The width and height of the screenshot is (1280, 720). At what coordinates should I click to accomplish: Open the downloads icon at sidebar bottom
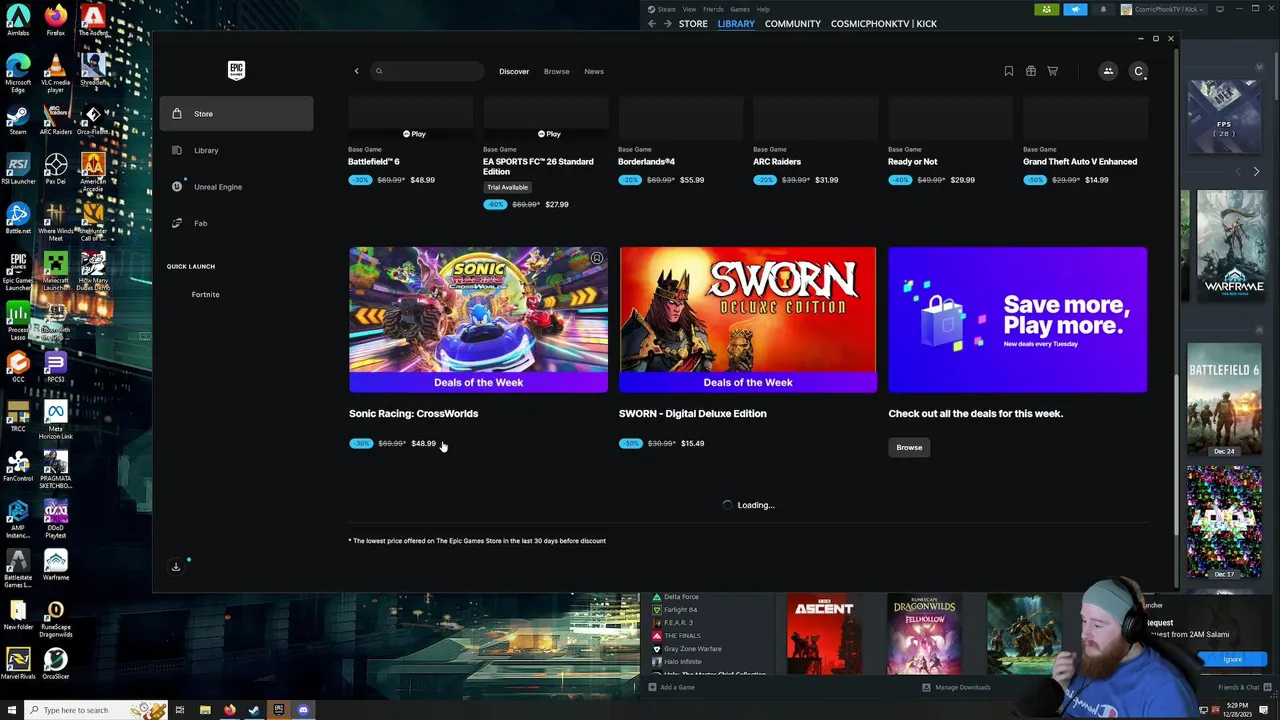tap(176, 567)
